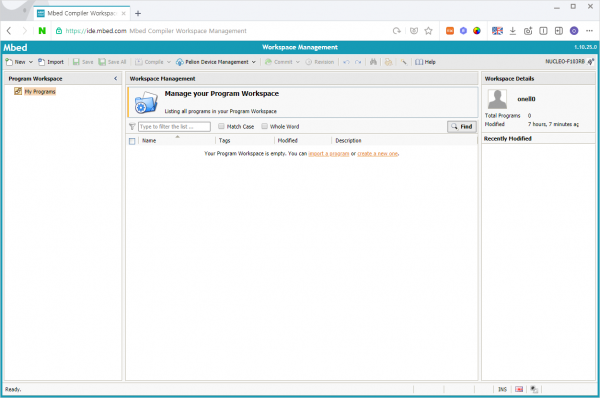This screenshot has width=600, height=398.
Task: Click the Find button
Action: point(462,127)
